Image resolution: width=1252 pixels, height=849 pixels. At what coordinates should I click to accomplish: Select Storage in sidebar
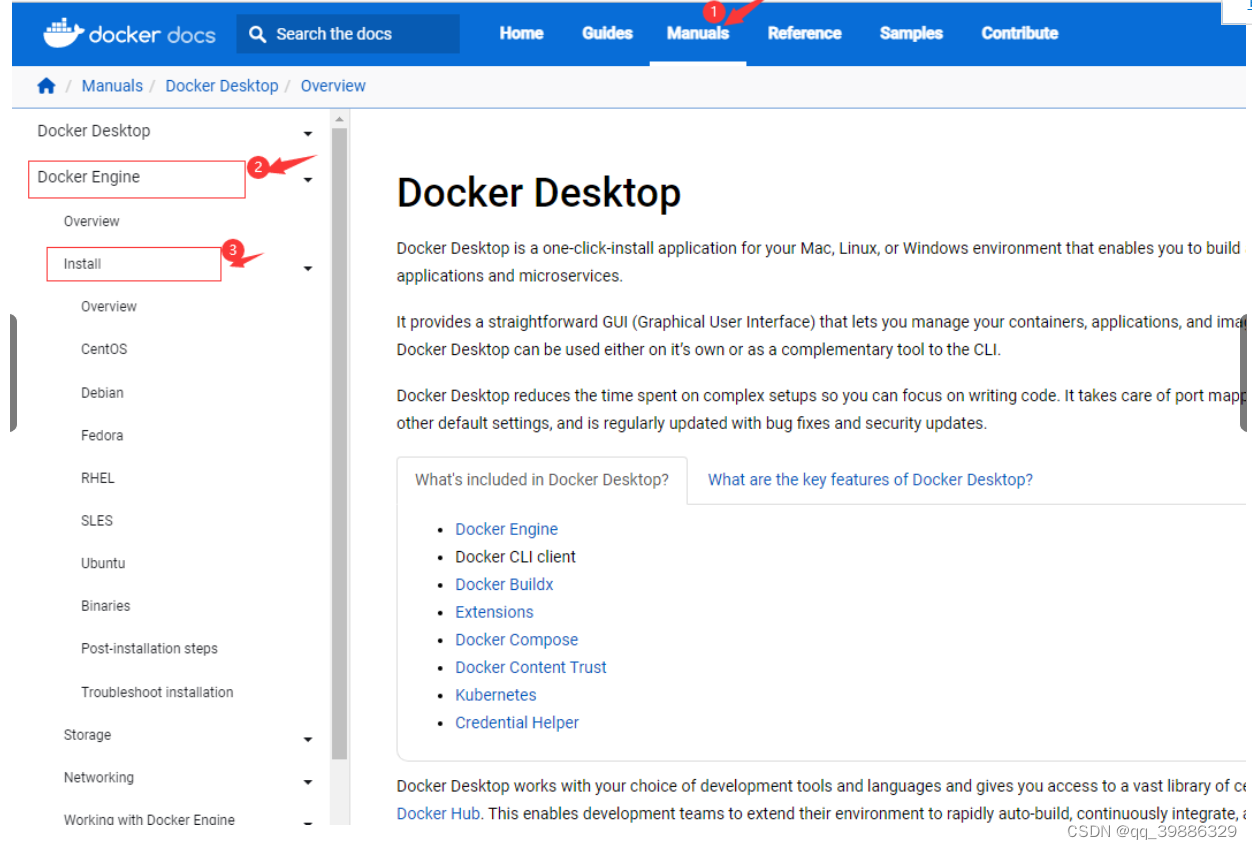pyautogui.click(x=87, y=735)
